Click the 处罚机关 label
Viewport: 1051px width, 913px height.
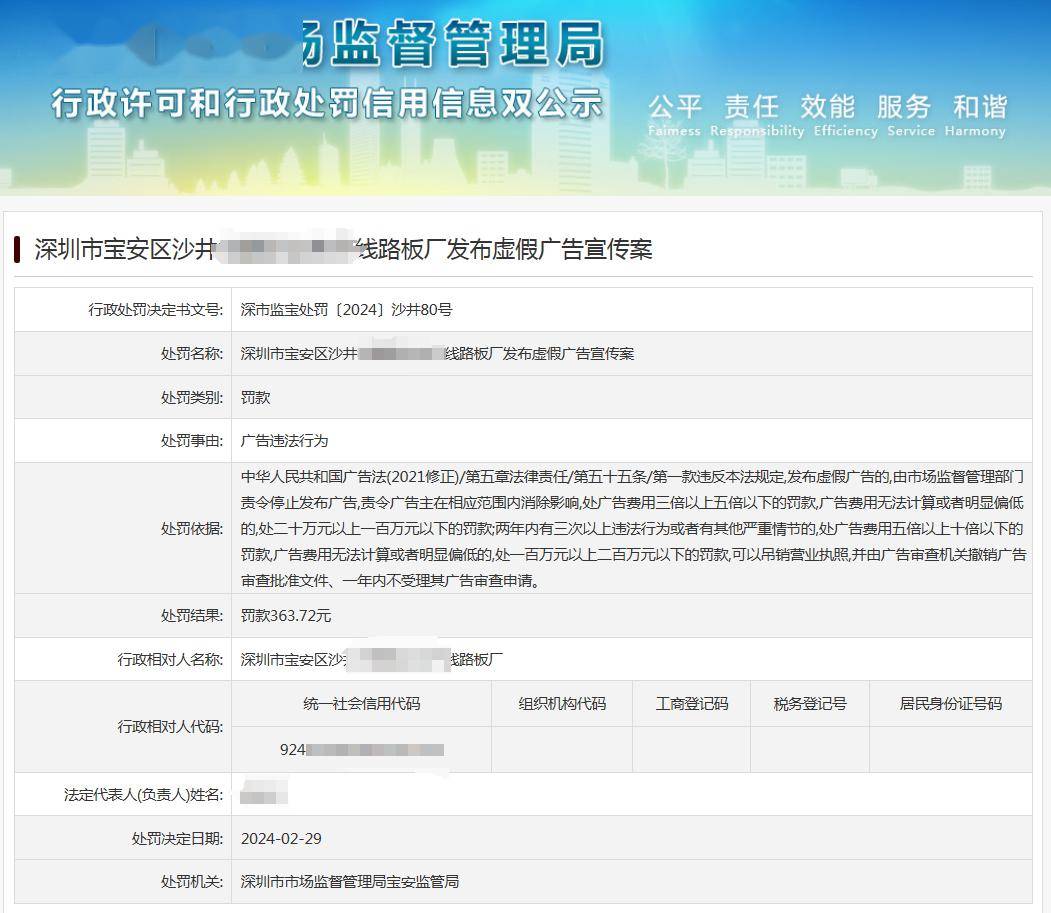pos(192,882)
